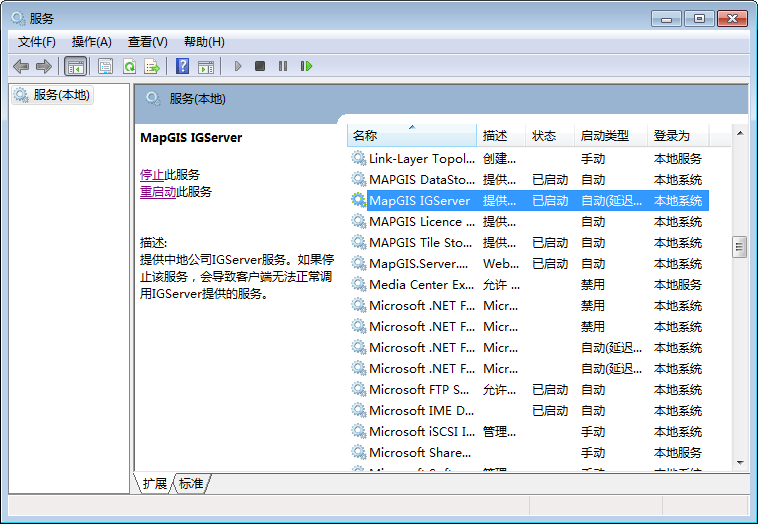
Task: Click 已启动 status of MAPGIS DataSto... row
Action: click(x=550, y=179)
